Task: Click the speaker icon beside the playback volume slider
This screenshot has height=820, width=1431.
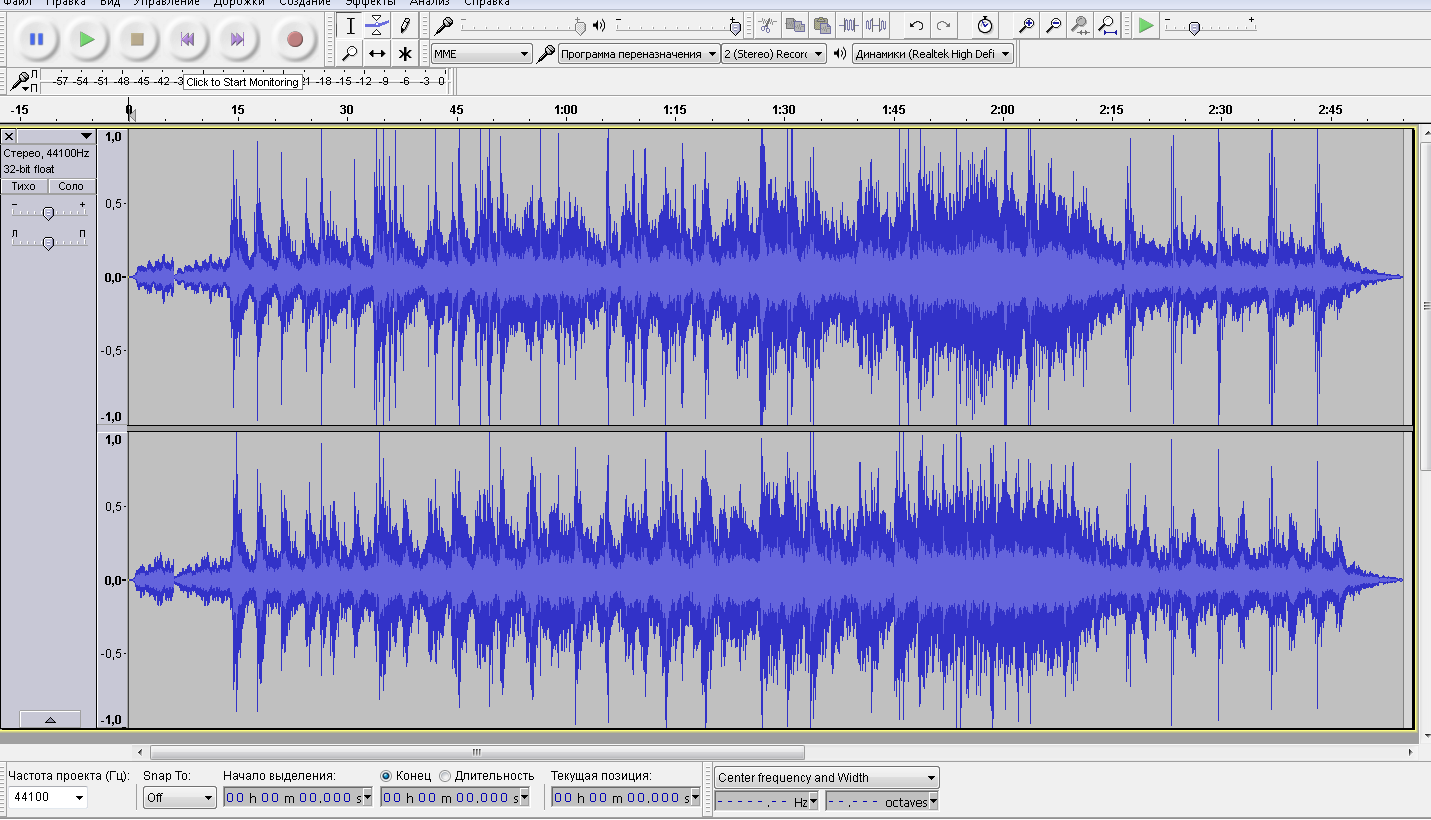Action: pyautogui.click(x=599, y=25)
